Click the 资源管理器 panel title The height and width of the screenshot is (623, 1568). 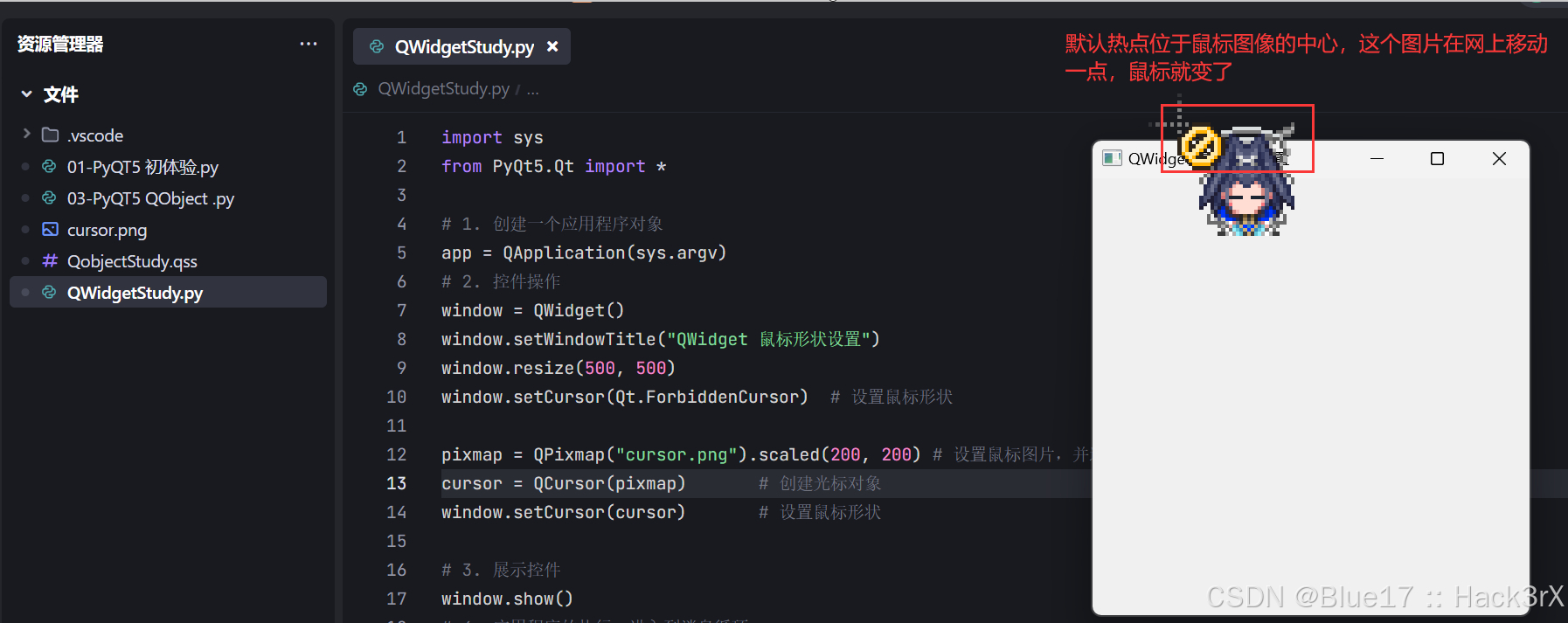point(60,44)
